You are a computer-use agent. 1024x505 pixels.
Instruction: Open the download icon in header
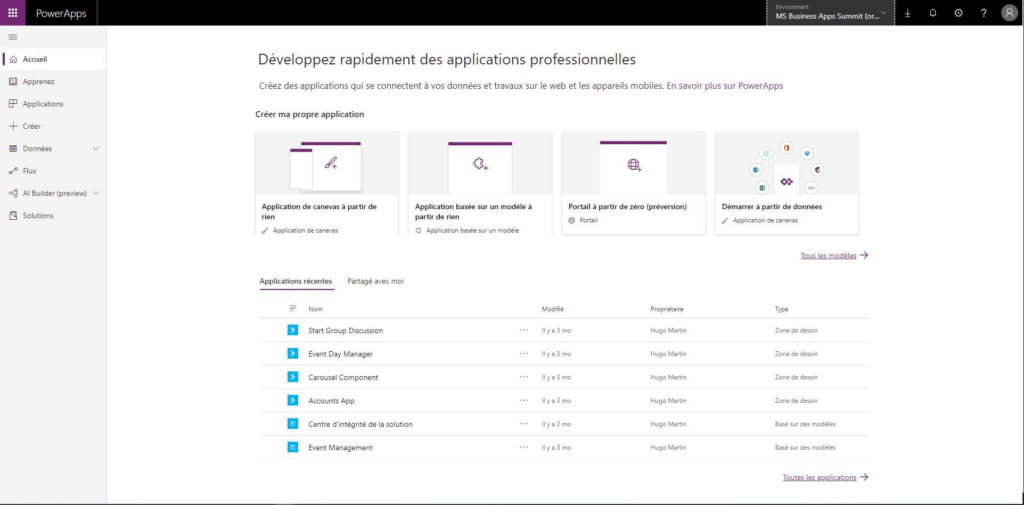tap(908, 13)
